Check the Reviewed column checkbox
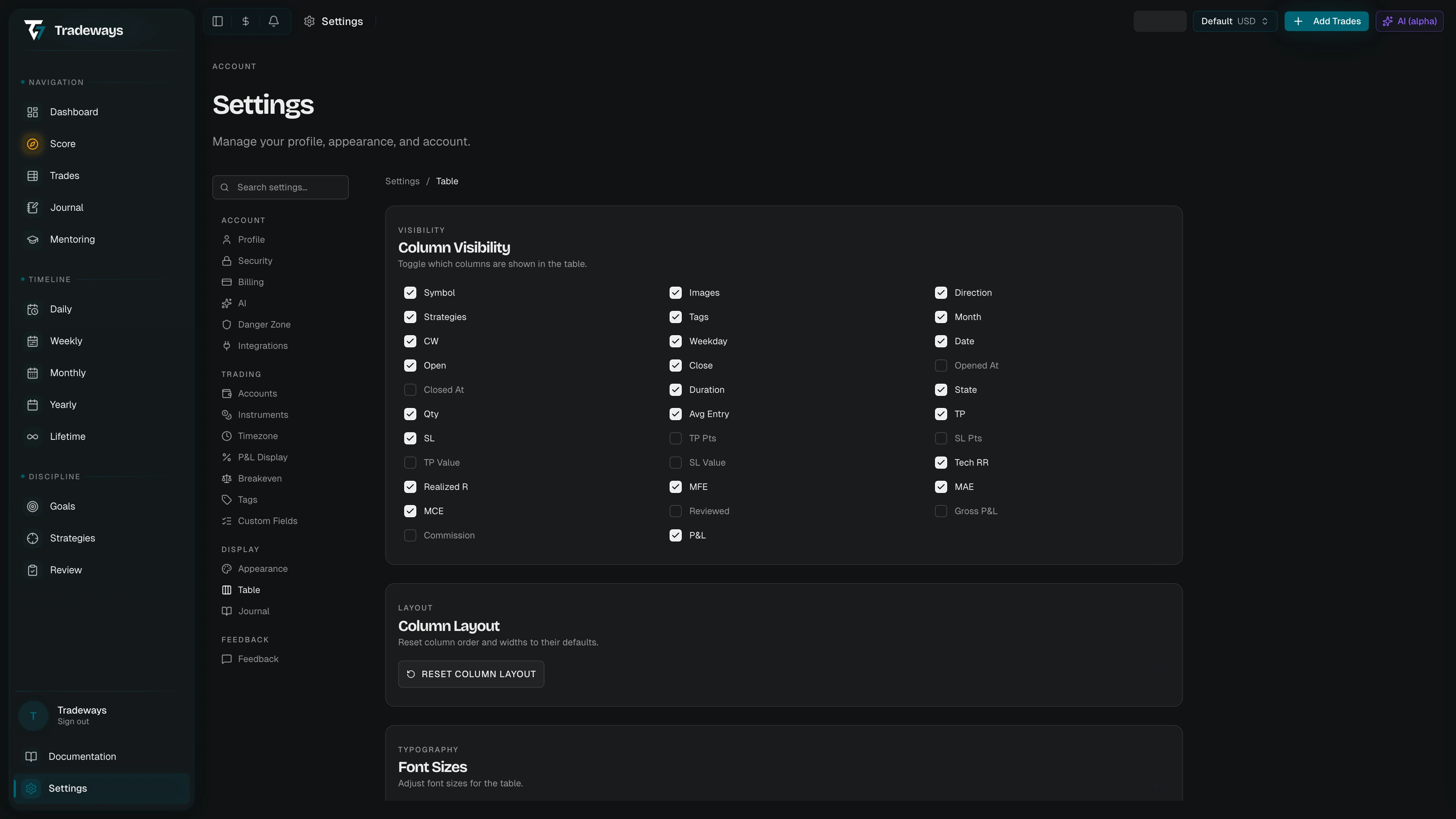Viewport: 1456px width, 819px height. pos(675,511)
